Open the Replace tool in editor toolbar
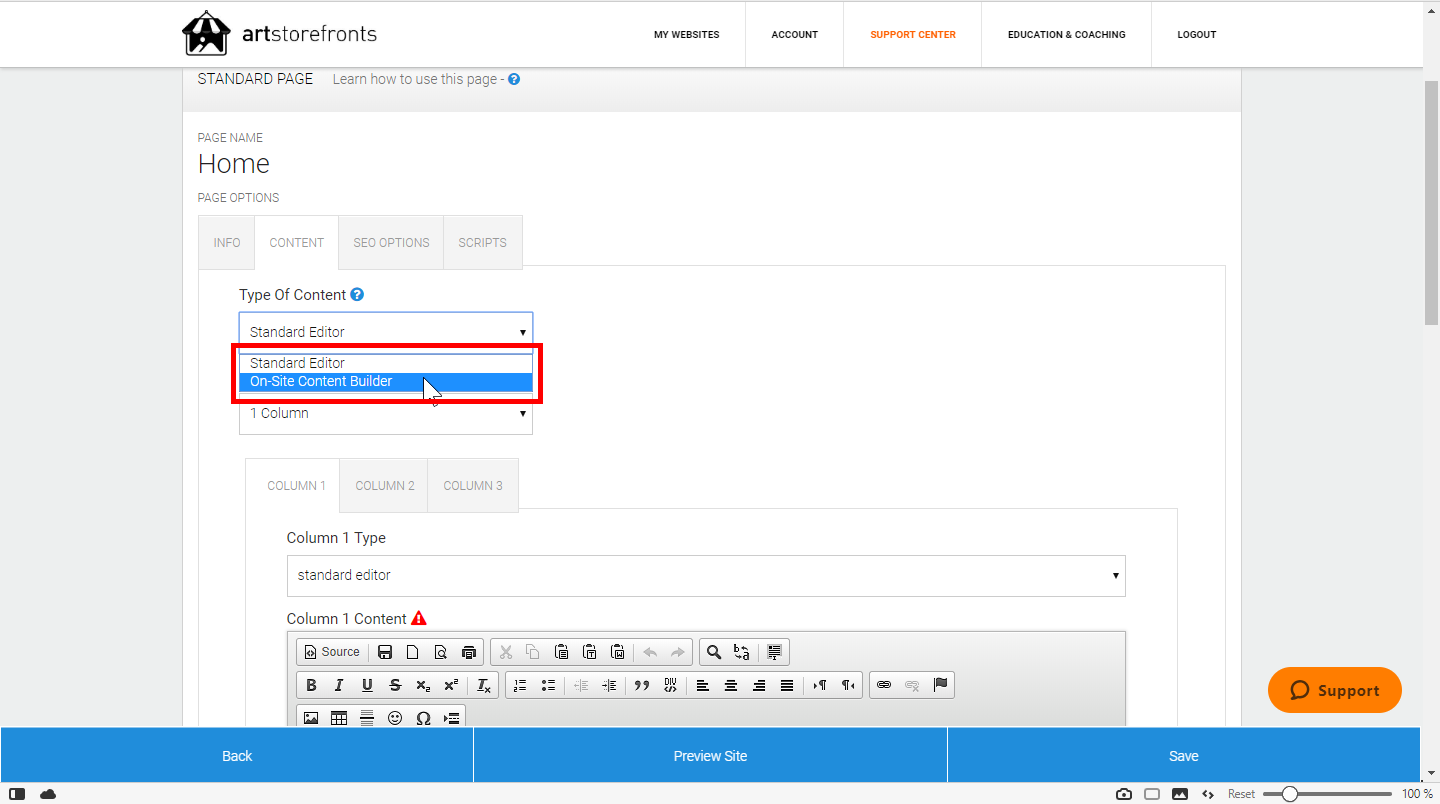This screenshot has width=1440, height=804. pos(742,652)
